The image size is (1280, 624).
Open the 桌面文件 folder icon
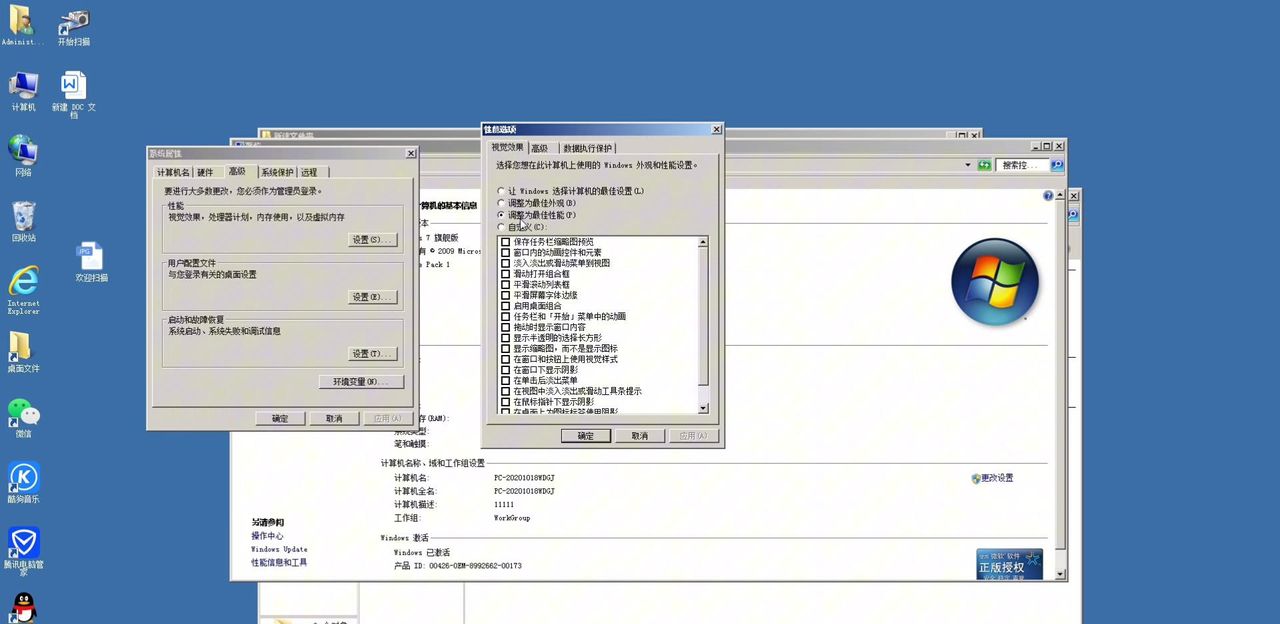tap(23, 352)
